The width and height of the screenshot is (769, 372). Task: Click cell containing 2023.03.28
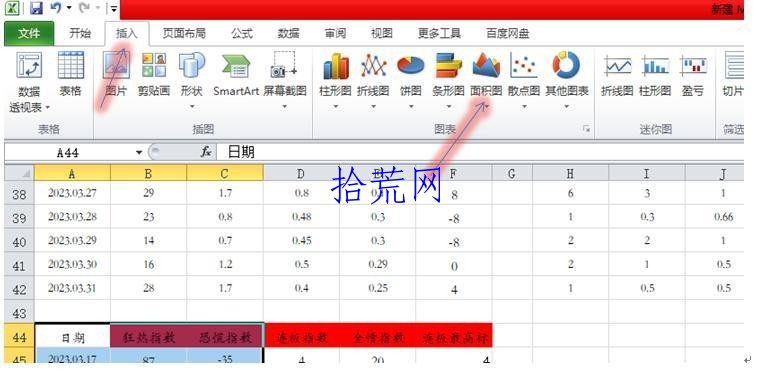pos(72,217)
